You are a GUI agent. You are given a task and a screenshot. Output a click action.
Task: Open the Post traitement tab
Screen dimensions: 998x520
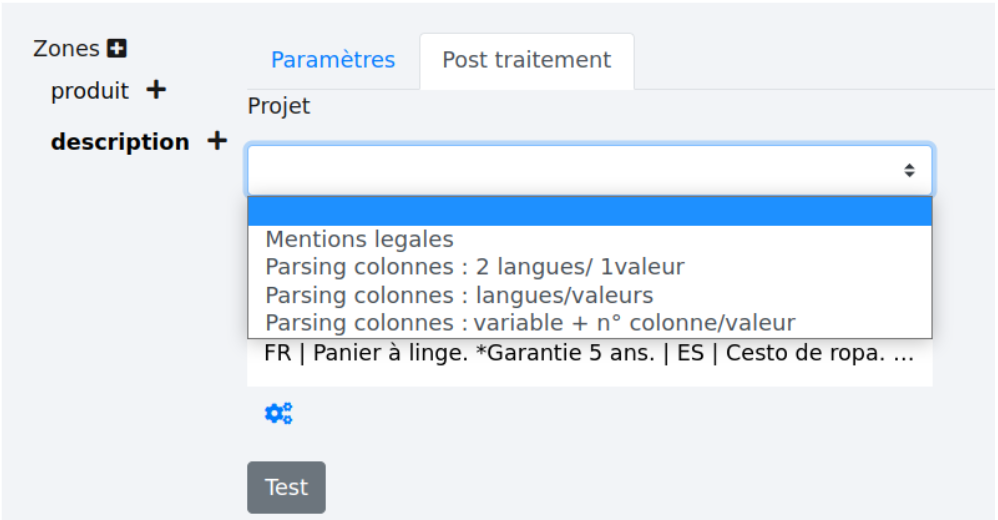(526, 60)
